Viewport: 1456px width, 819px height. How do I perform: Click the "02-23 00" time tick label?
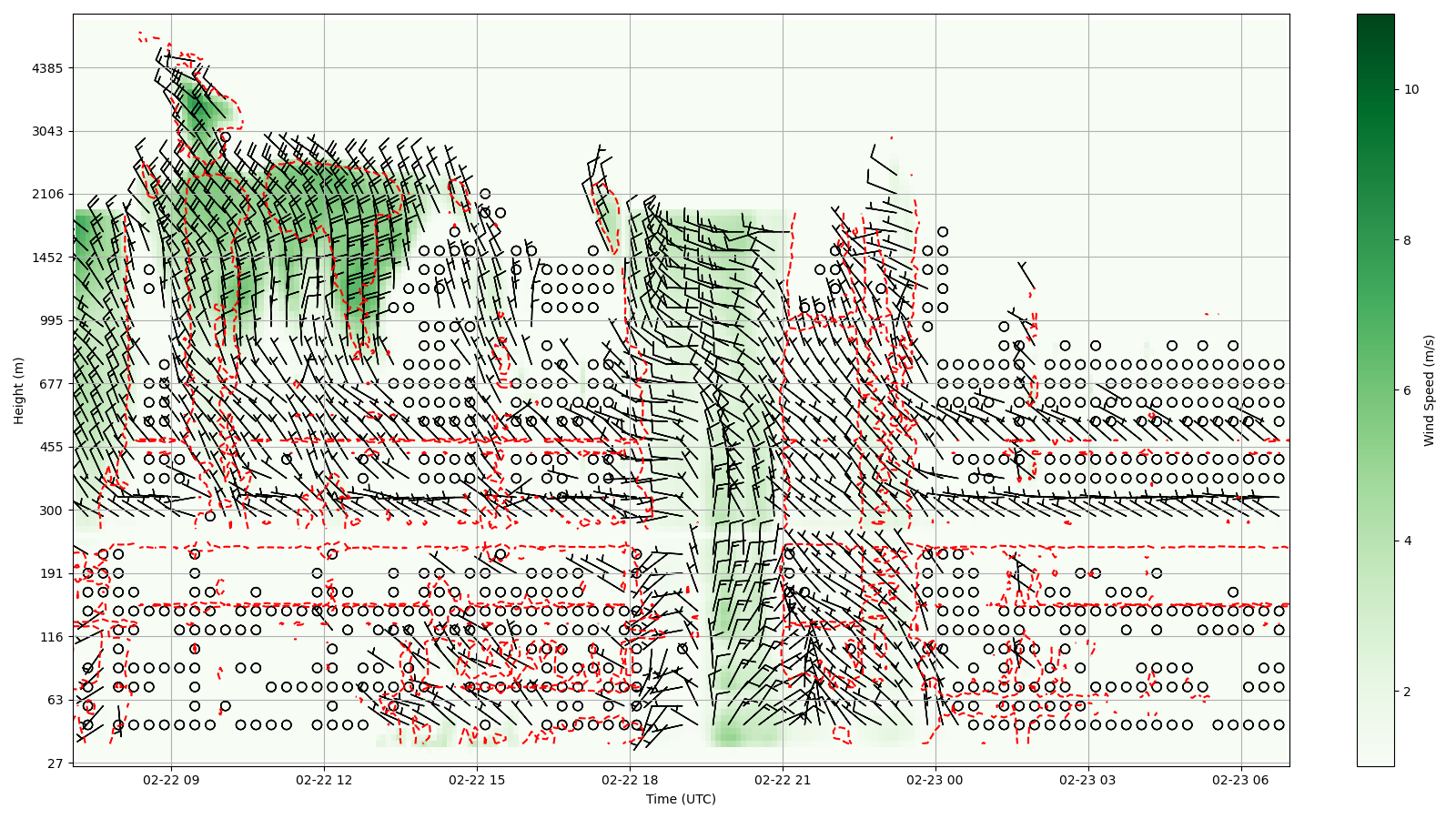(935, 780)
